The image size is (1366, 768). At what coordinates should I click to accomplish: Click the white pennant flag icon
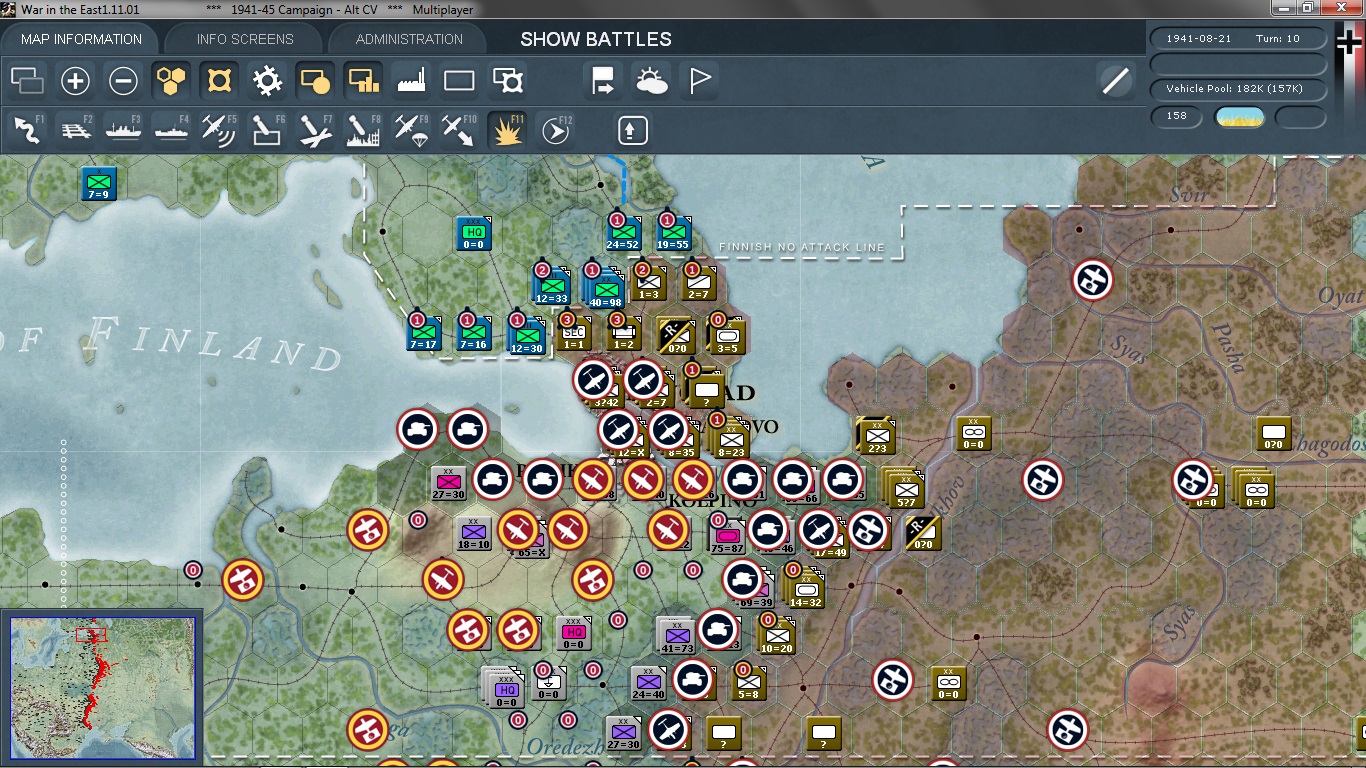click(x=699, y=80)
